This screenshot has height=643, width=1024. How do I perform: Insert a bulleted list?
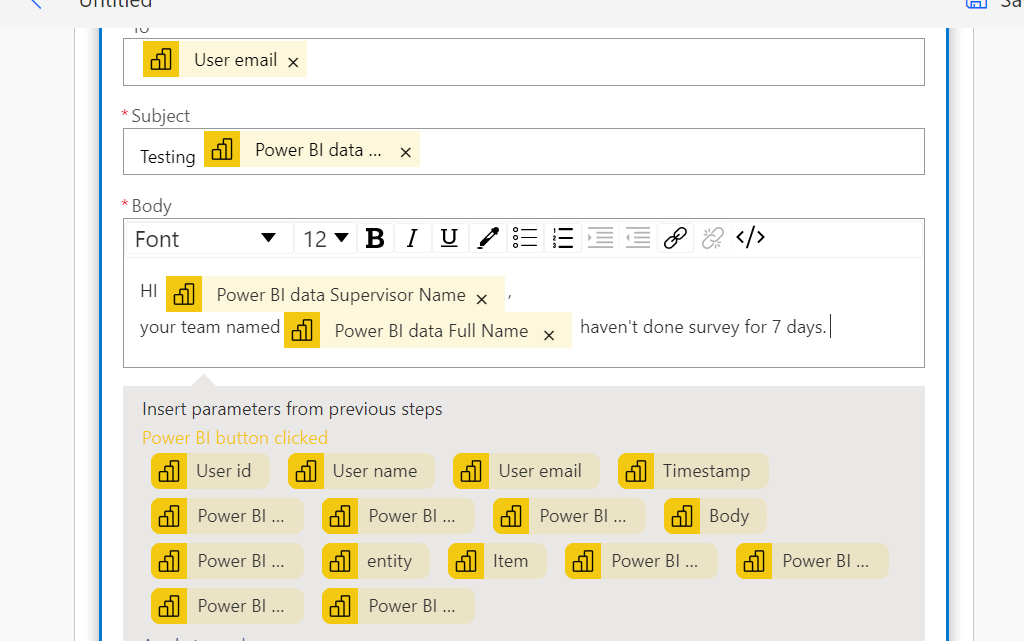[x=525, y=238]
